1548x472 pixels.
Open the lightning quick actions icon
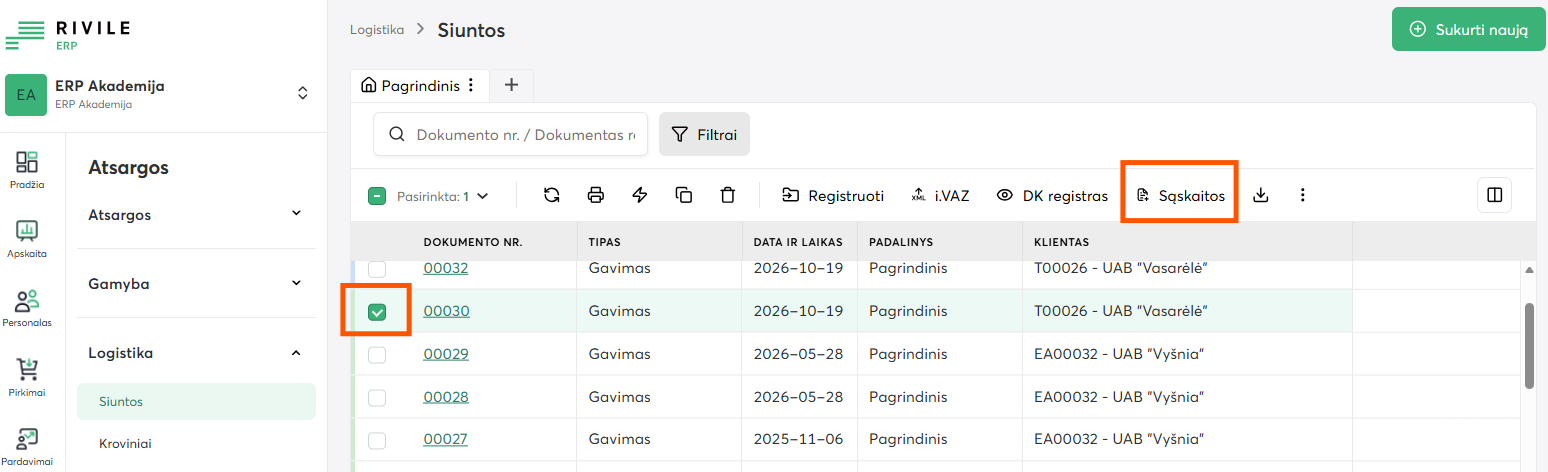(640, 195)
